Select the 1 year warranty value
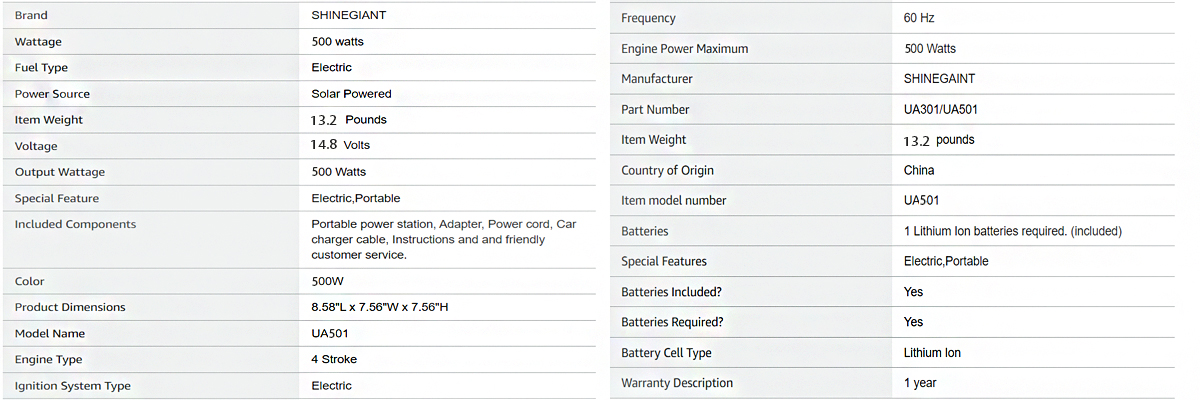Viewport: 1200px width, 400px height. pos(920,383)
